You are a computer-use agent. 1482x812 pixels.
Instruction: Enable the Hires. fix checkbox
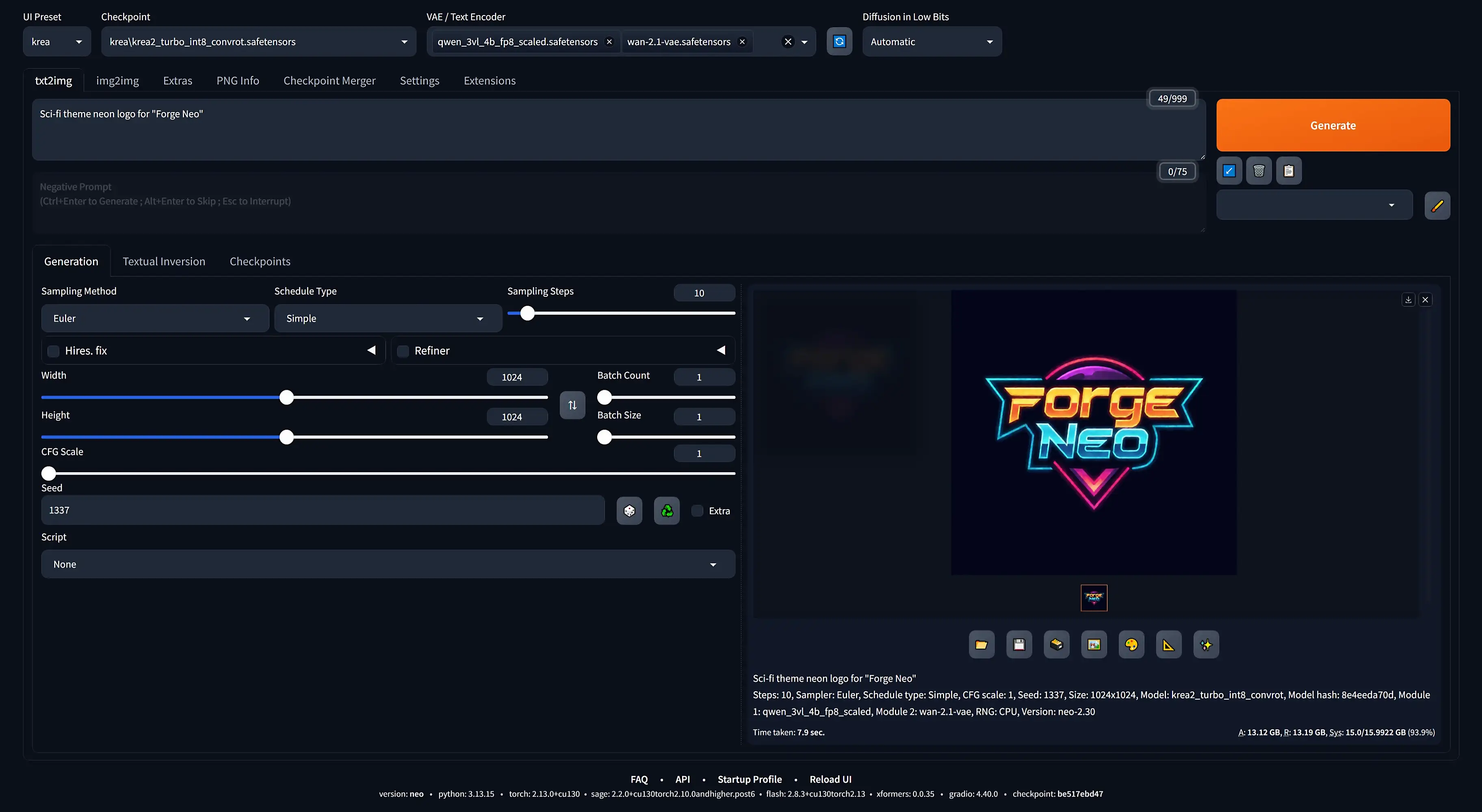pos(54,351)
